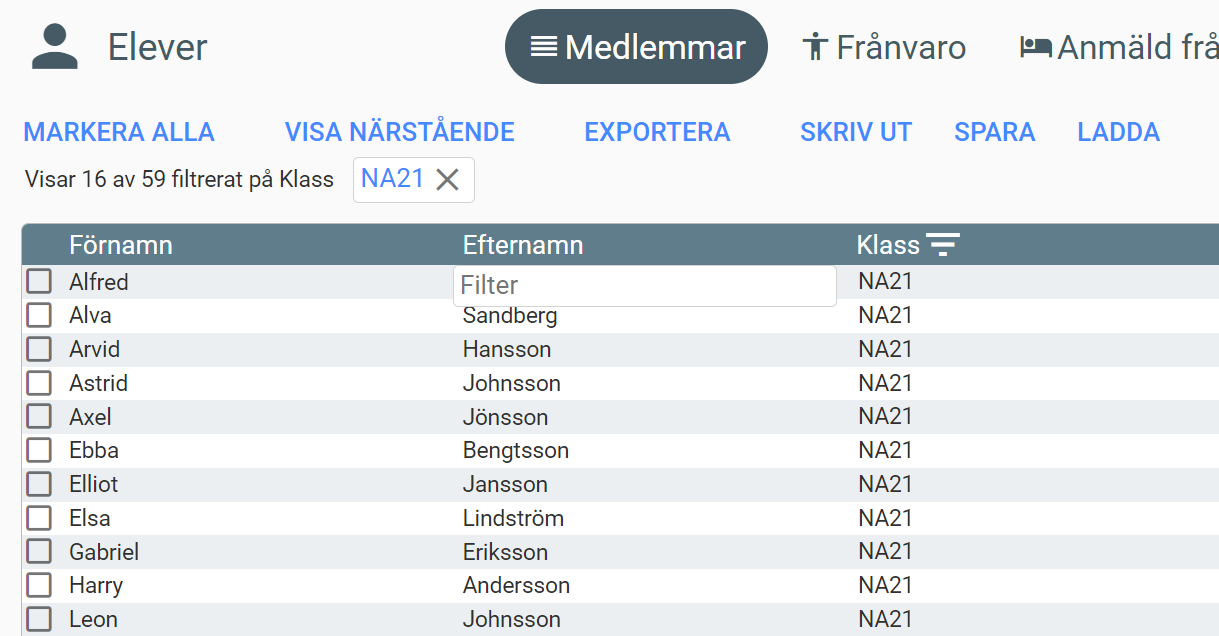The image size is (1219, 636).
Task: Click VISA NÄRSTÅENDE
Action: coord(399,132)
